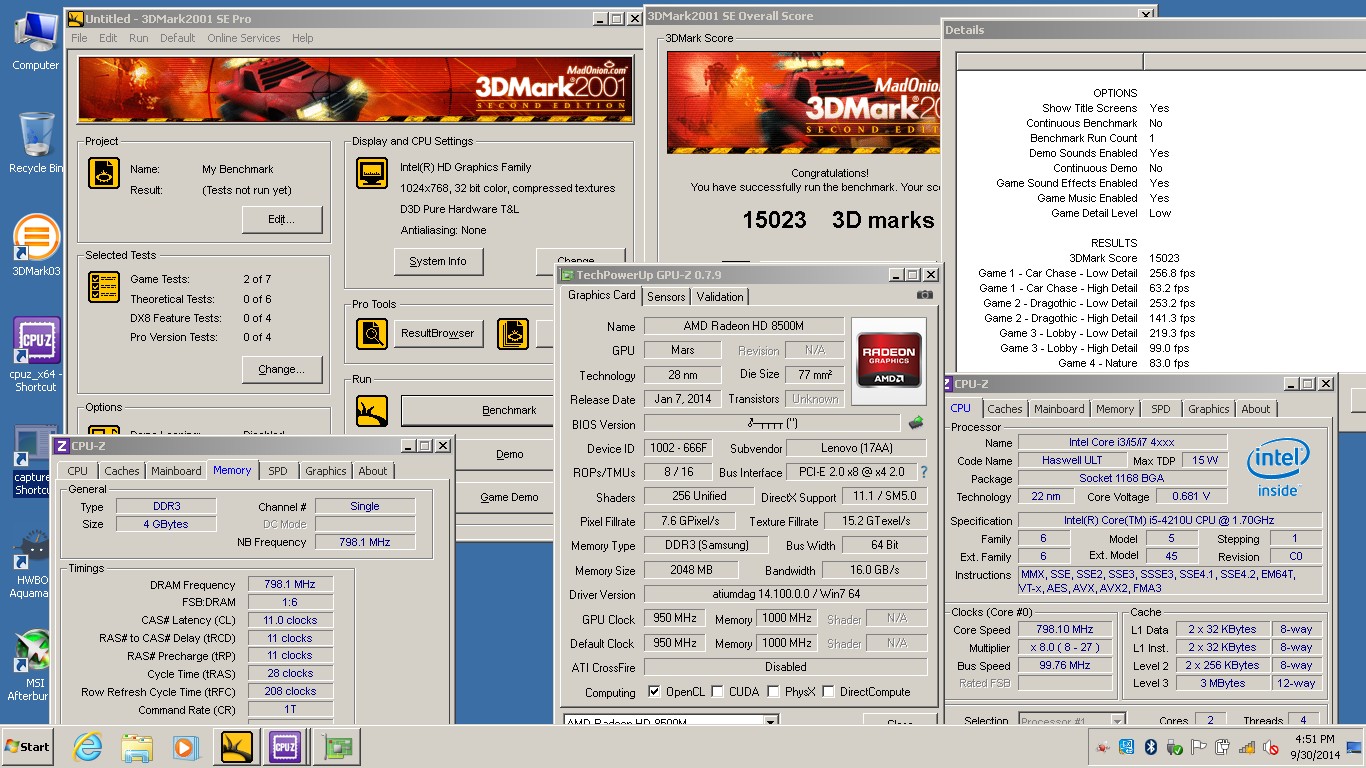
Task: Click the CPU-Z Specification field
Action: coord(1169,520)
